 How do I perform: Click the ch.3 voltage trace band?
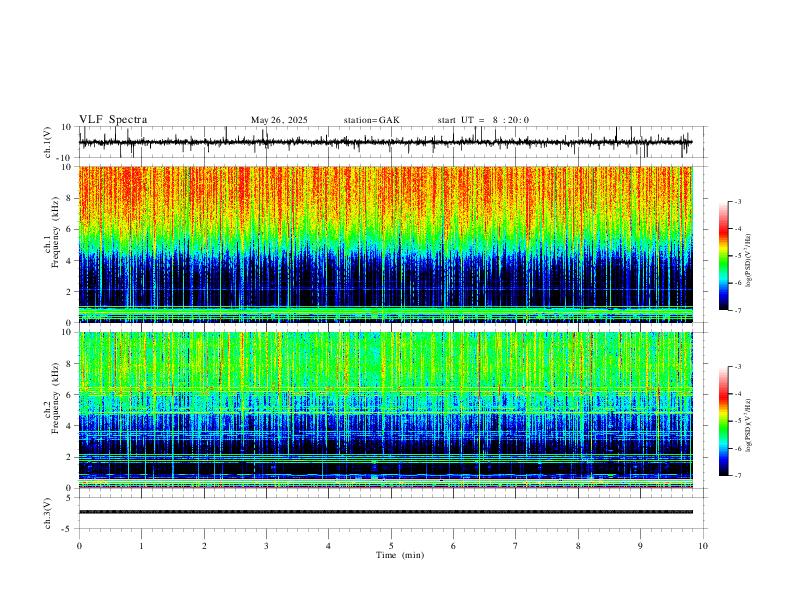[385, 512]
